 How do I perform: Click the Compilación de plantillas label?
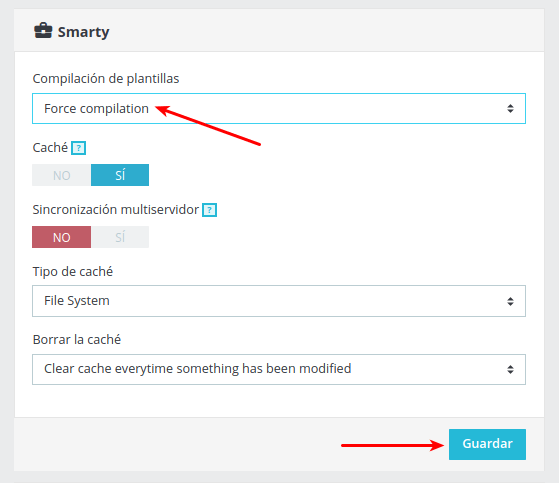coord(106,79)
